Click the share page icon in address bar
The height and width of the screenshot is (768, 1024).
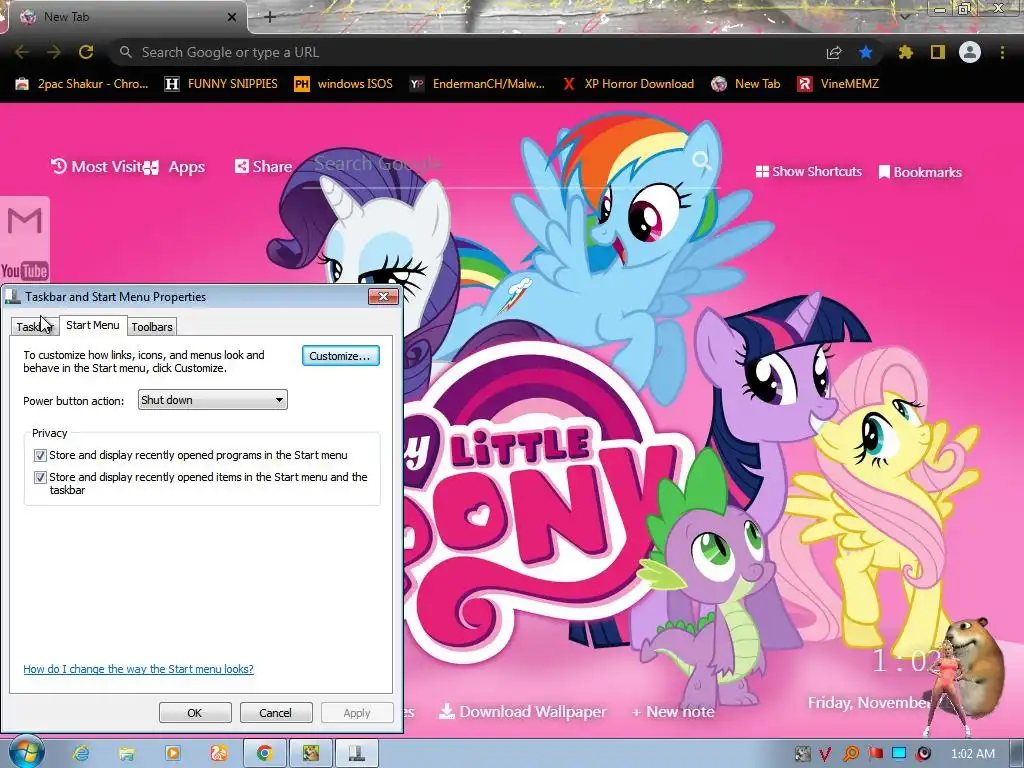834,52
